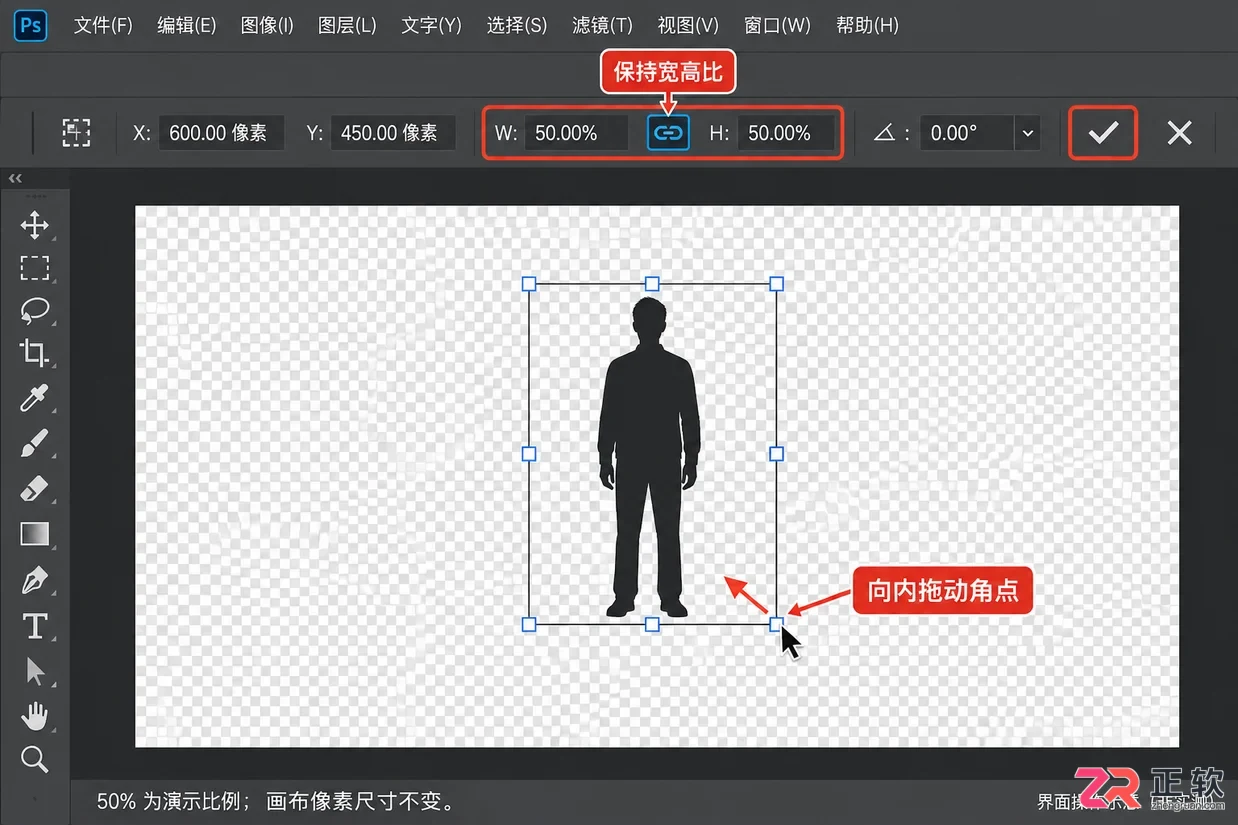Cancel transform with the X button
Screen dimensions: 1238x825
coord(1179,133)
